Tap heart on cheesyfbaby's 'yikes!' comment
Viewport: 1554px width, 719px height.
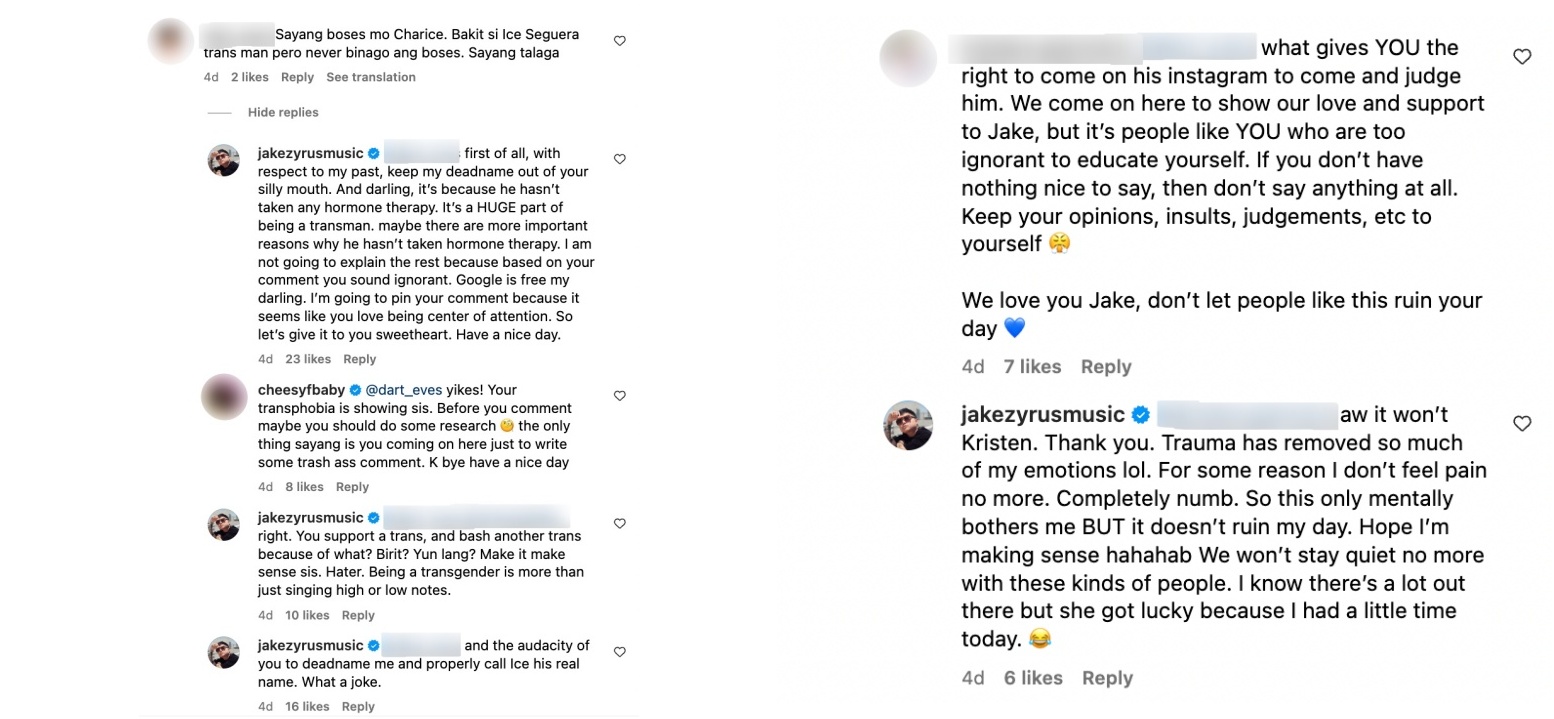point(620,396)
